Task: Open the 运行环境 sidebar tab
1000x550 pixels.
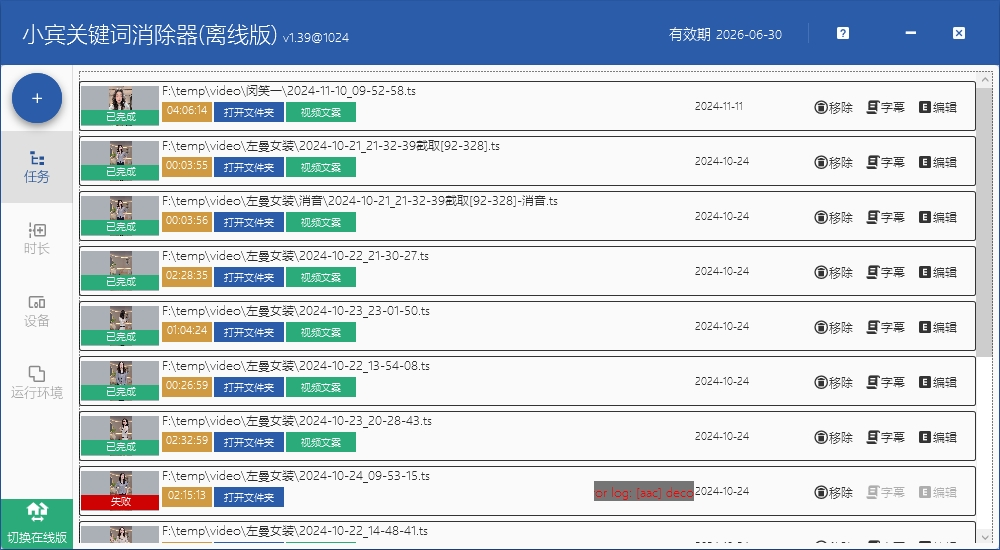Action: coord(36,383)
